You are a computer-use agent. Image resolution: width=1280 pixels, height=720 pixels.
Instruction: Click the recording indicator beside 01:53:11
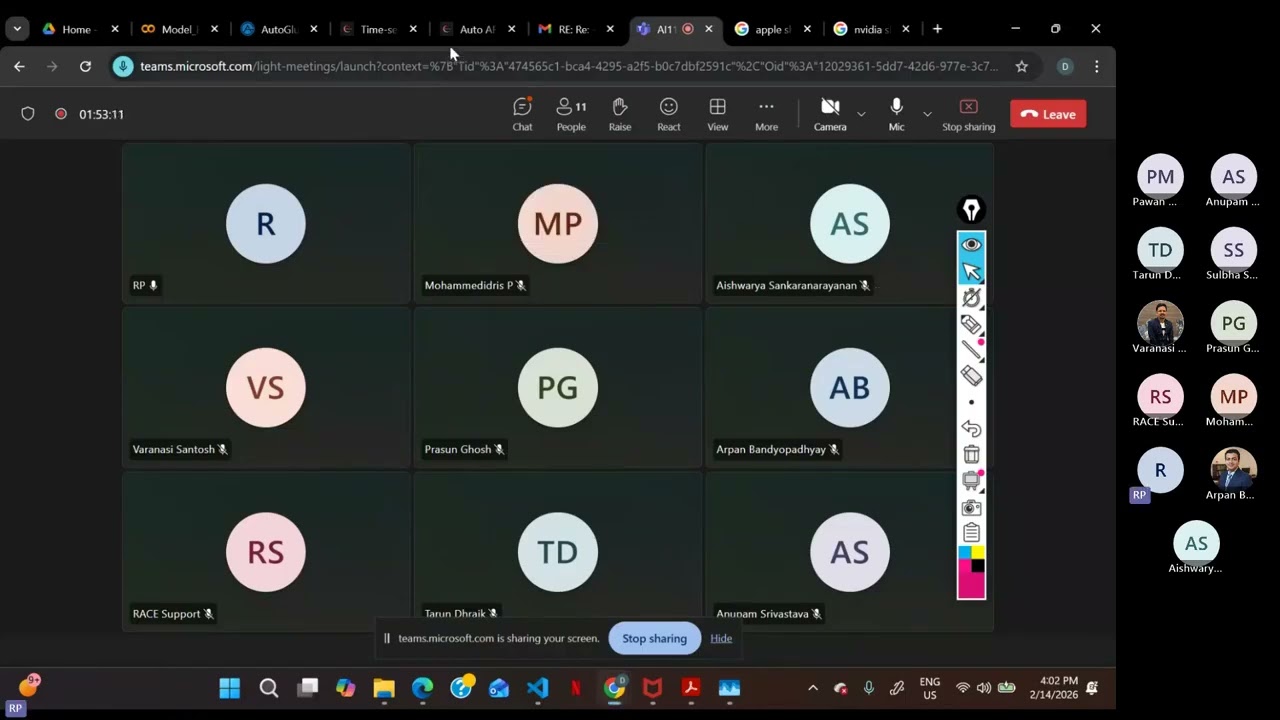[x=61, y=114]
